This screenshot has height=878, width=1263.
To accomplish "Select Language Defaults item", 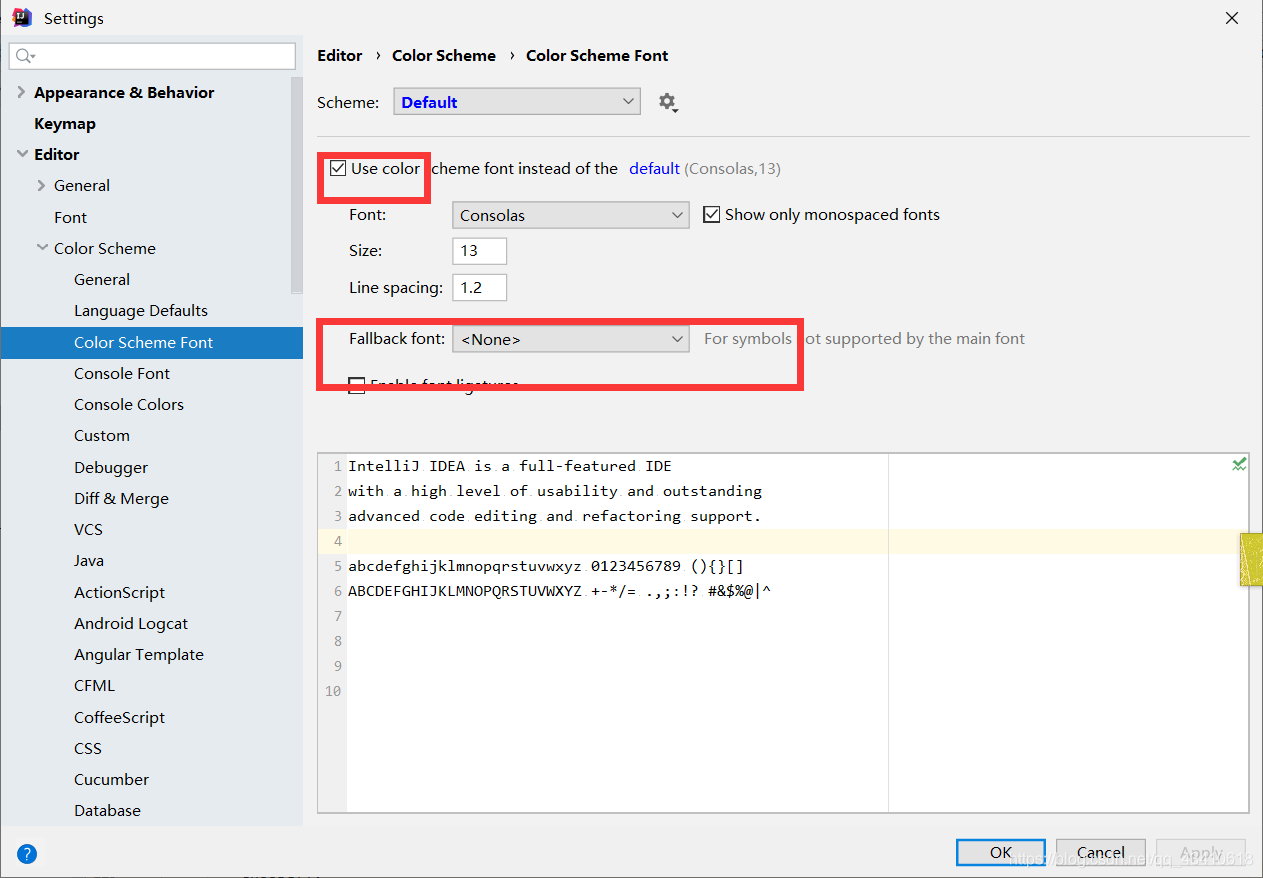I will pos(141,310).
